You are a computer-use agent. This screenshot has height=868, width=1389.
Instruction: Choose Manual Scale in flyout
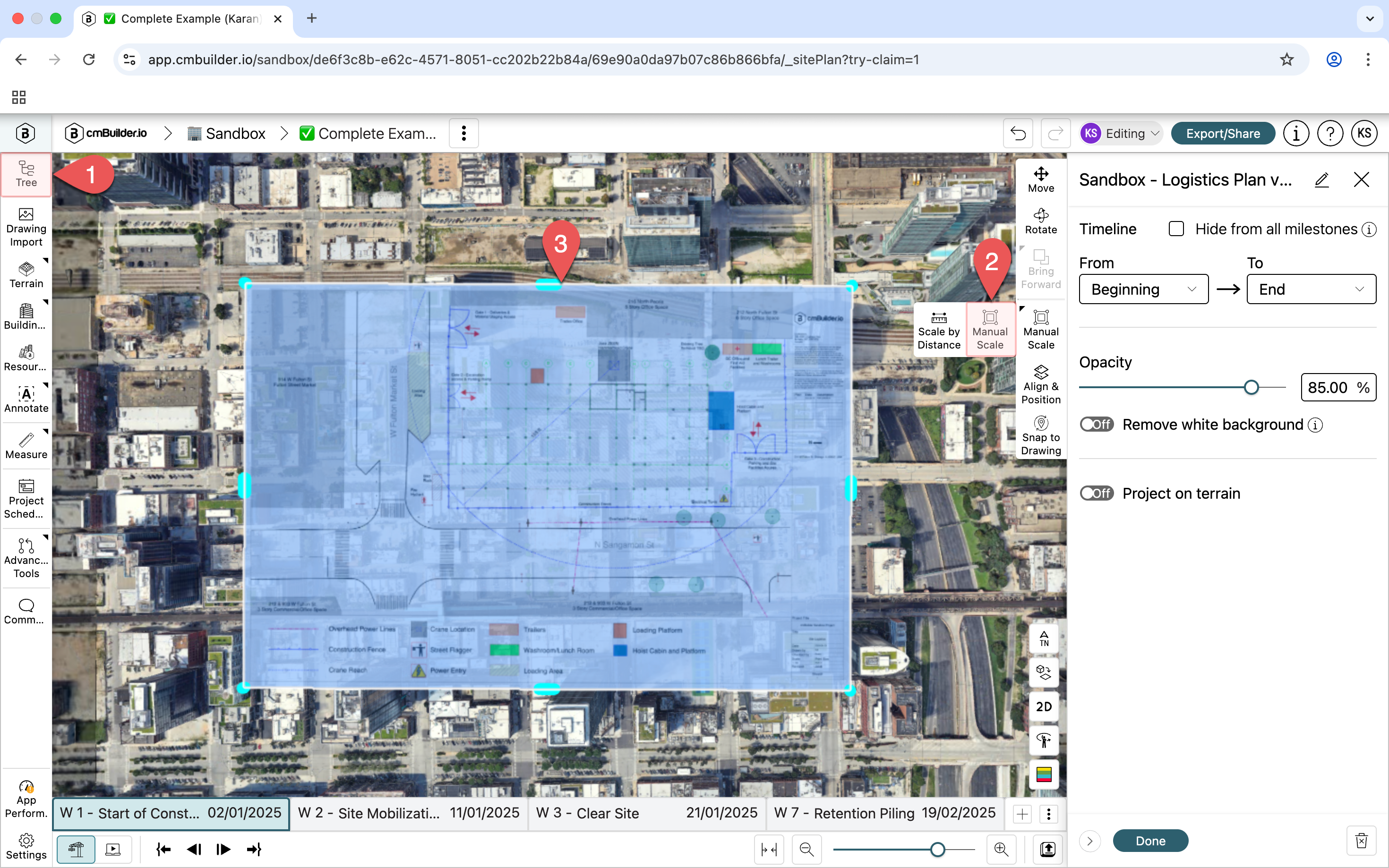point(990,330)
